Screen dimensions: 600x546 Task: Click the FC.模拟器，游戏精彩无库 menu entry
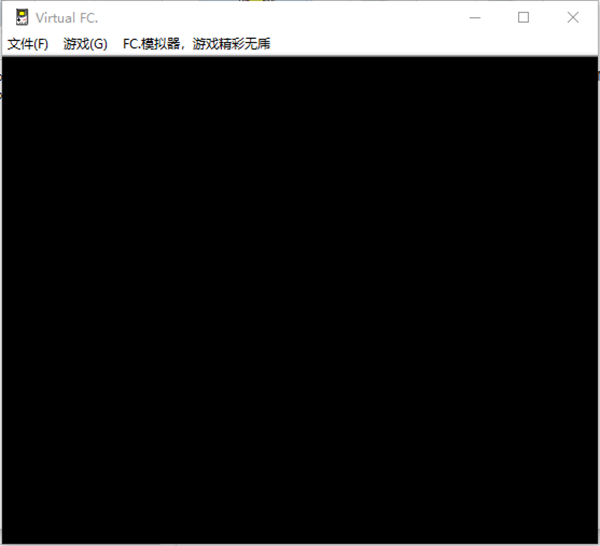pos(196,44)
